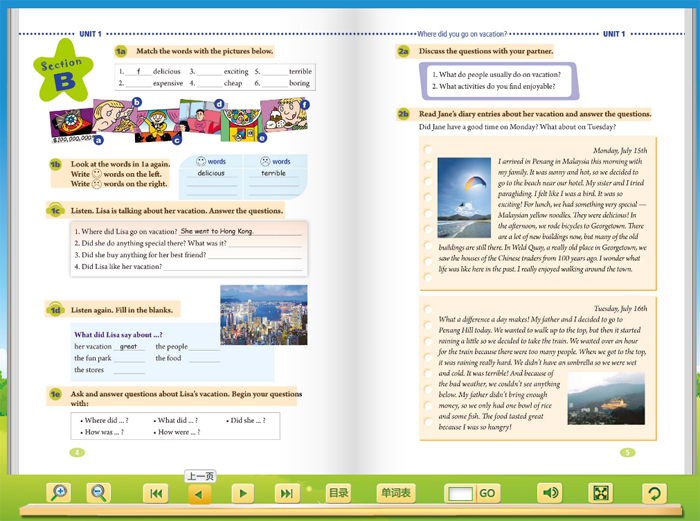
Task: Enter fullscreen with the expand icon
Action: [600, 493]
